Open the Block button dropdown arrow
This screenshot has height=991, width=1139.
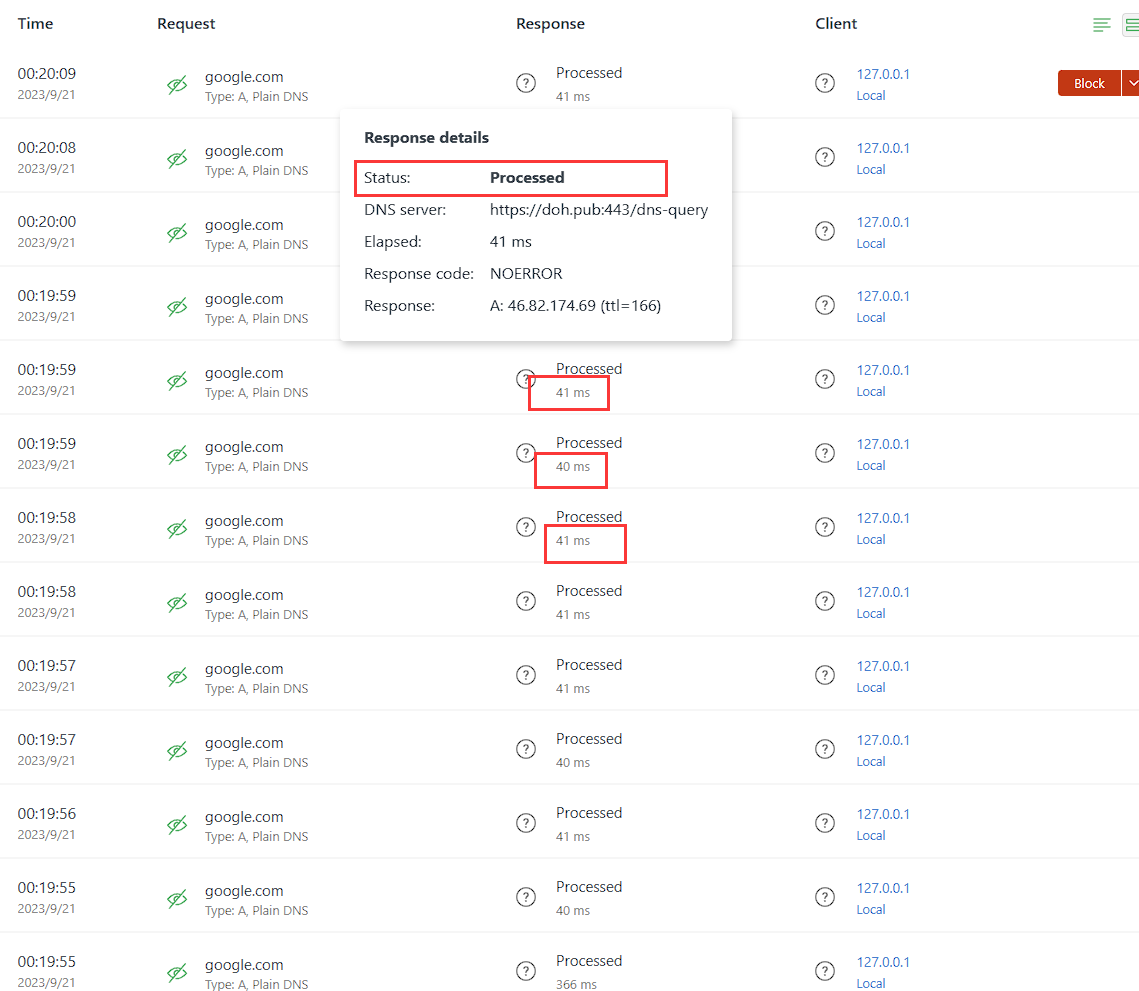[1132, 83]
